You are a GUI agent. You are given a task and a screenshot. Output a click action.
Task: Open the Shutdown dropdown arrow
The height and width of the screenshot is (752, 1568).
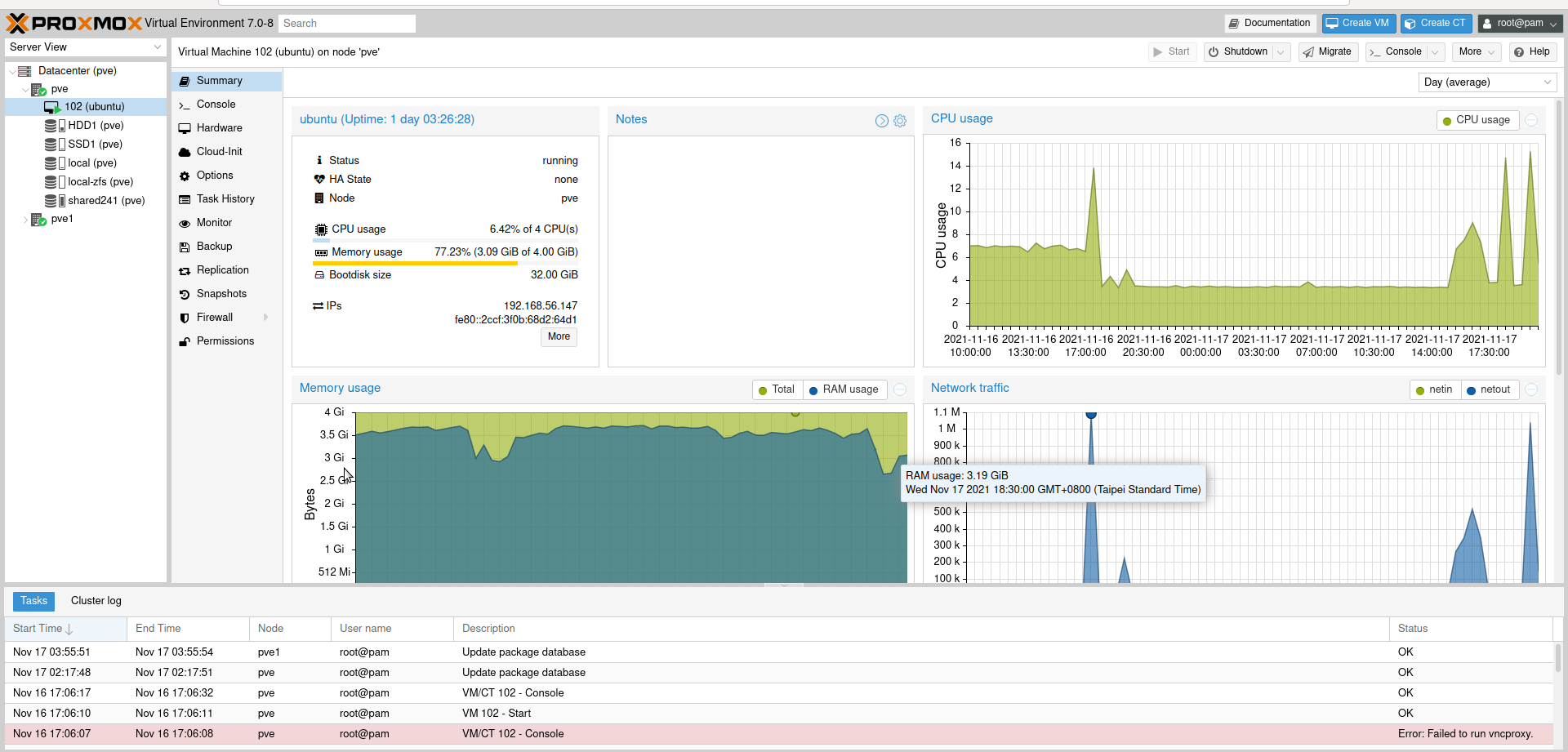1281,52
